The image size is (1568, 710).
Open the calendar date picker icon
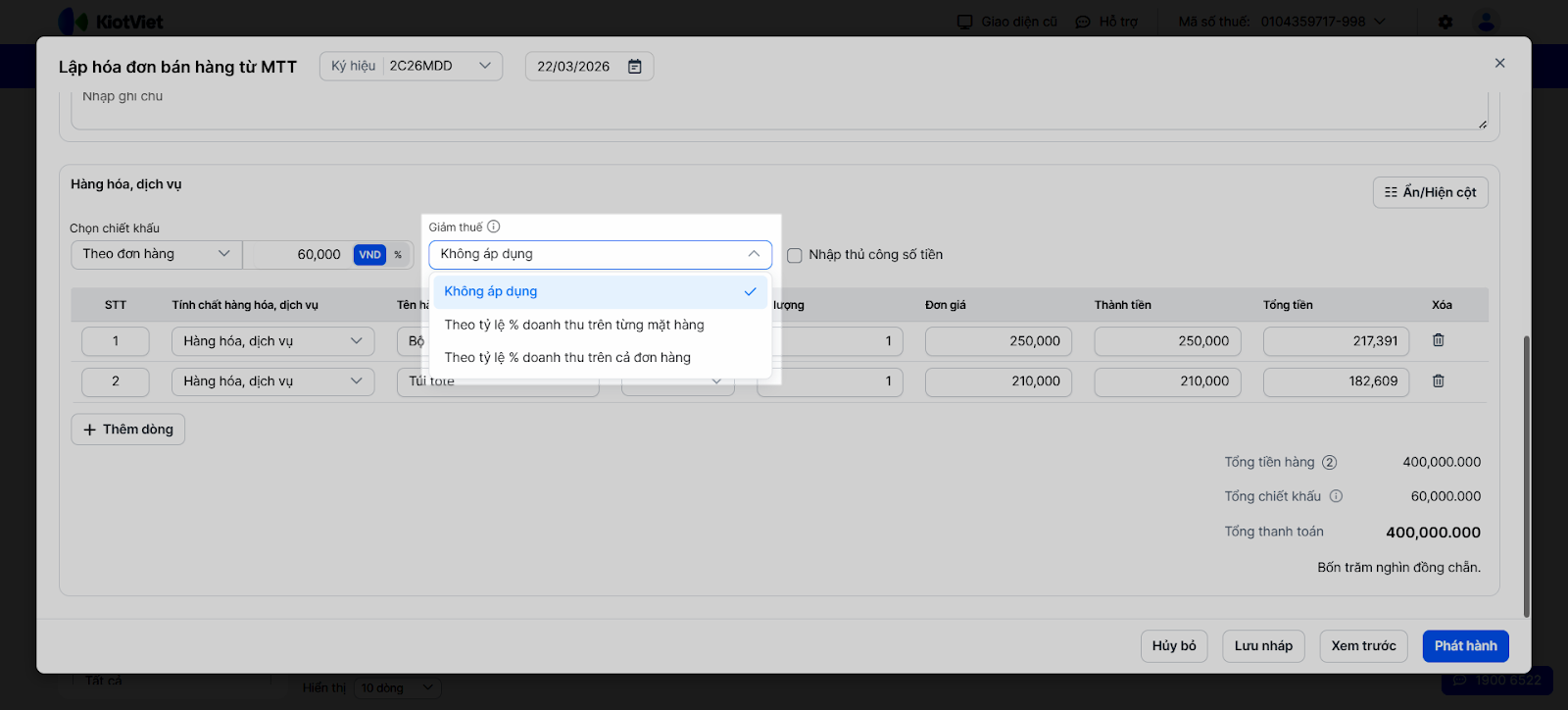635,67
